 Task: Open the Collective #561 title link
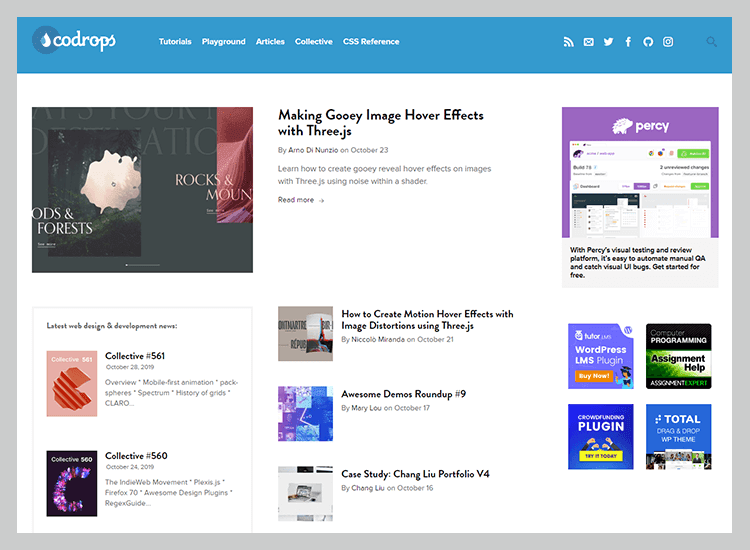(x=135, y=356)
